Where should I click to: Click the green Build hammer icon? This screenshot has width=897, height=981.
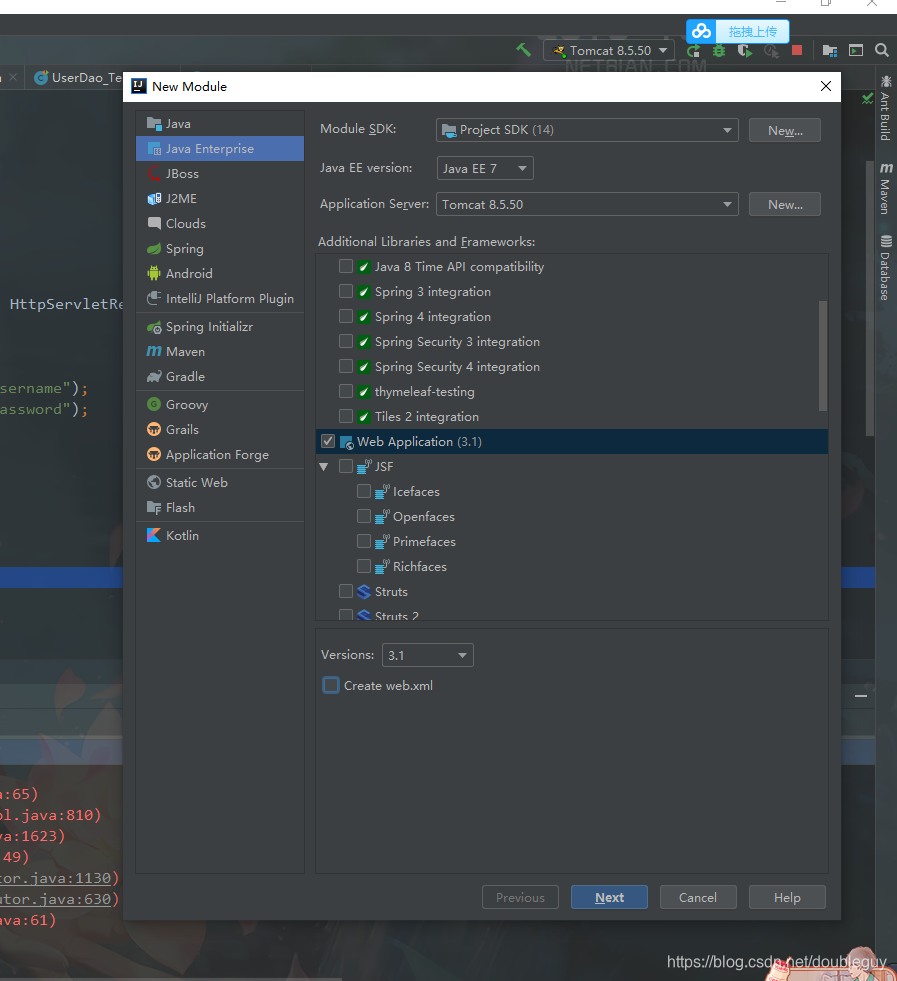(x=524, y=50)
